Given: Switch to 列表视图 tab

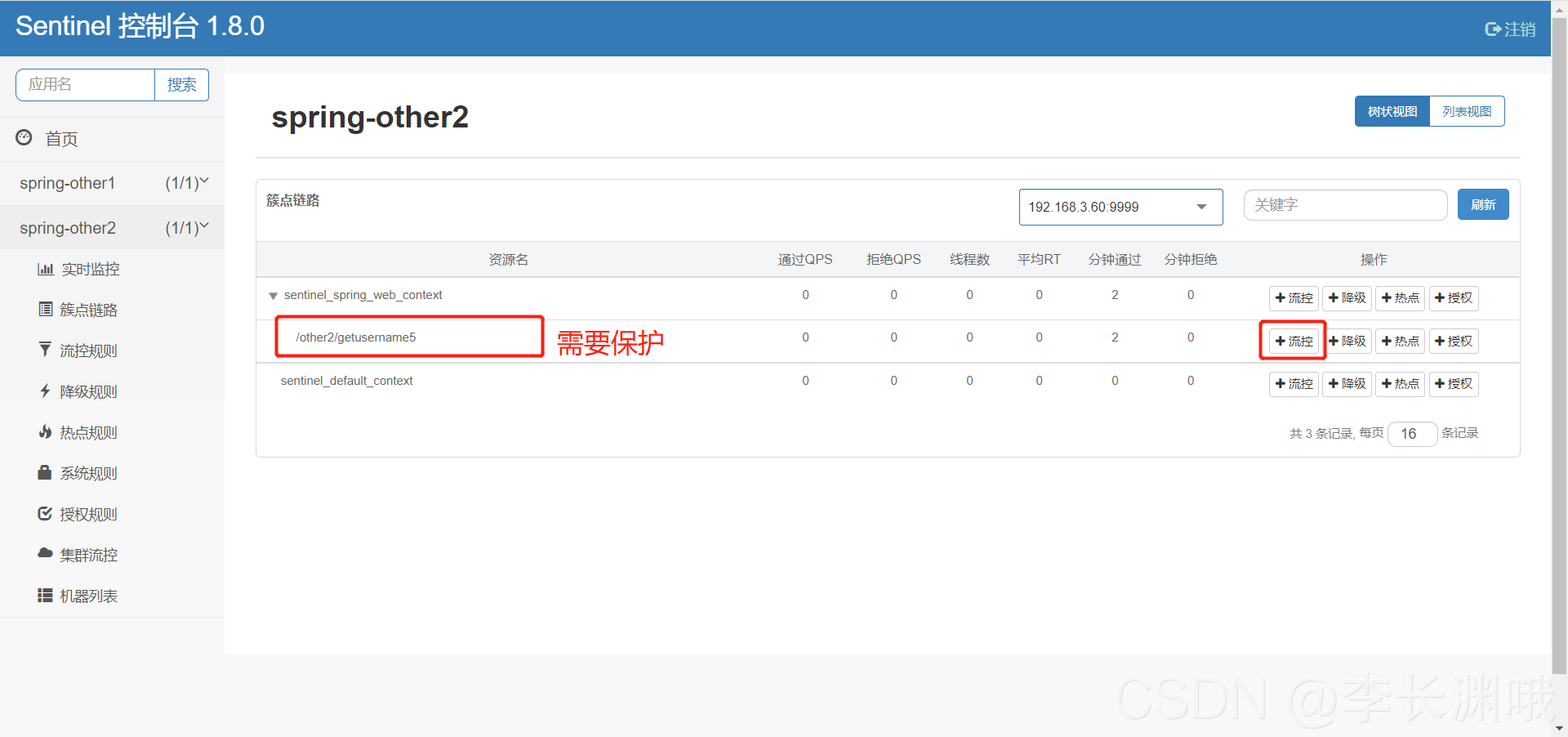Looking at the screenshot, I should (1467, 111).
